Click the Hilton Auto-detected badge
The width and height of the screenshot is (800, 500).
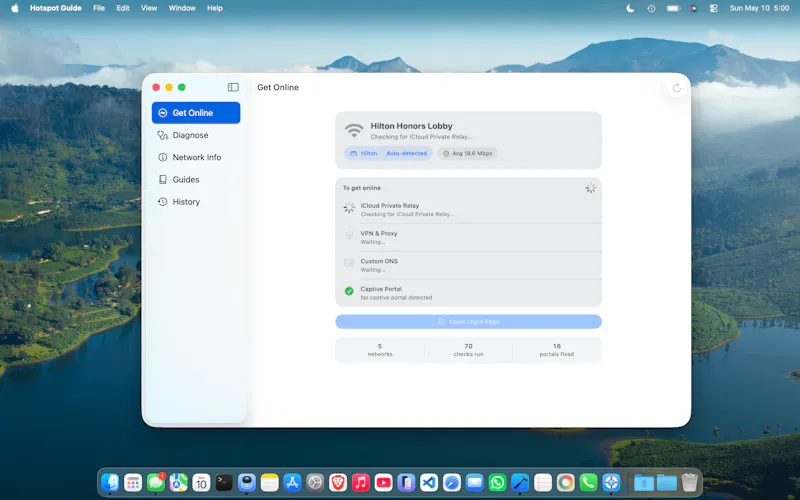[x=388, y=153]
